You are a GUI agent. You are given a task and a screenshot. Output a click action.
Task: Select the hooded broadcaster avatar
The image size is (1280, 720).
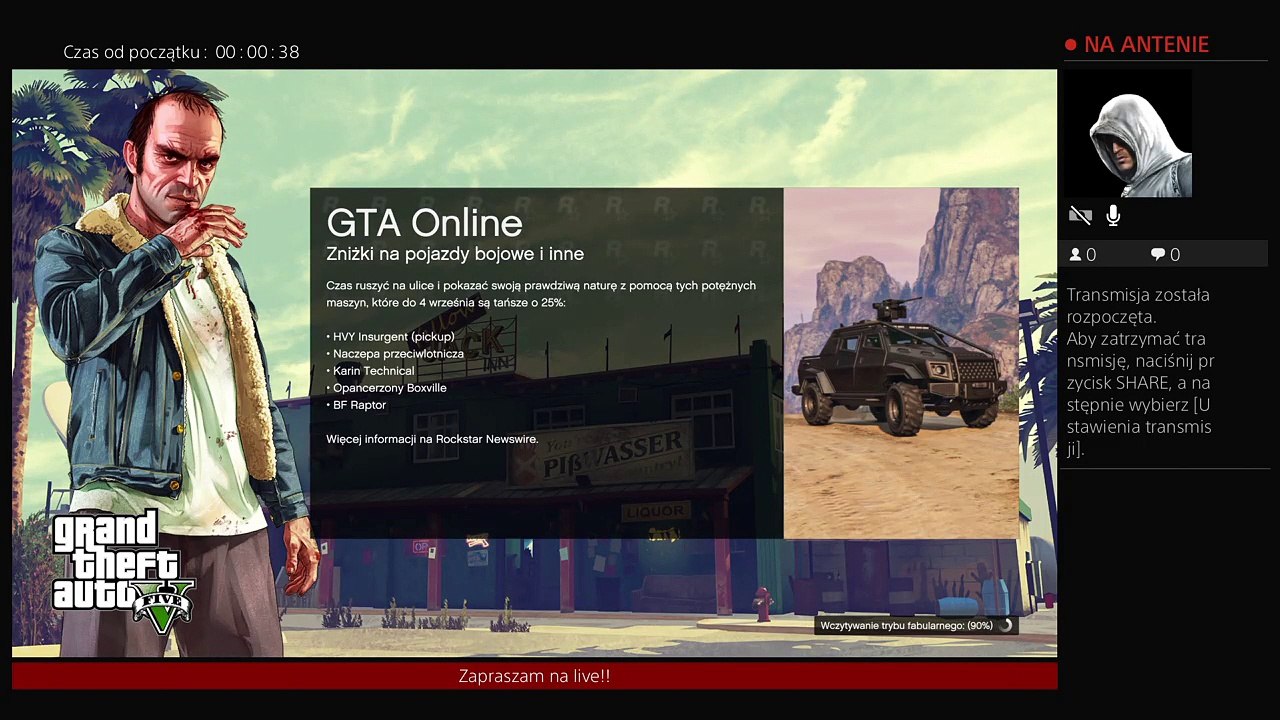tap(1129, 133)
